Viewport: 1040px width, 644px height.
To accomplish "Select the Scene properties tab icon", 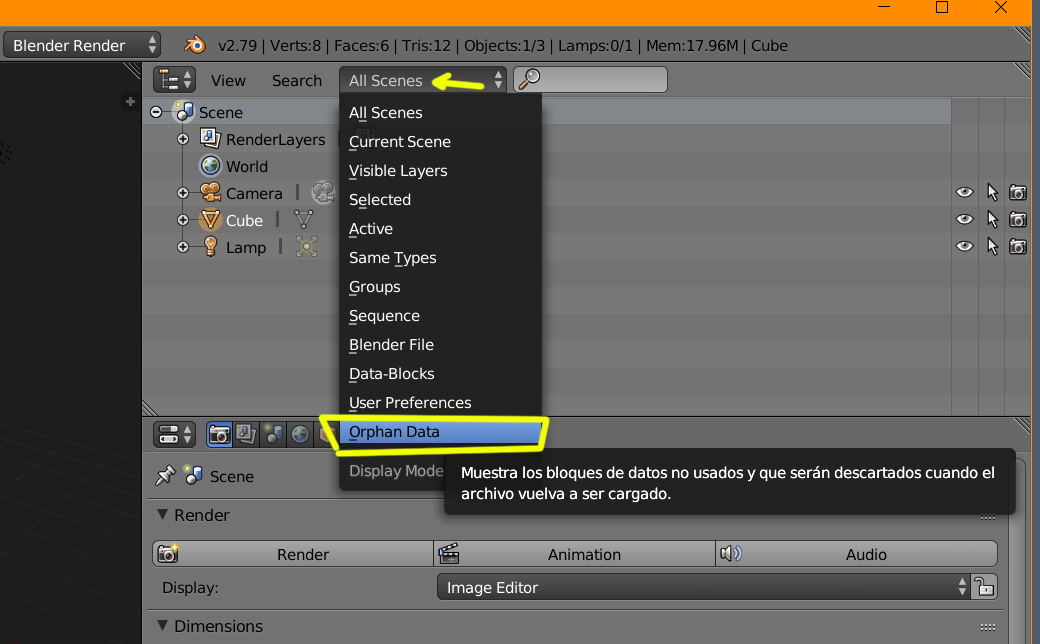I will click(x=273, y=434).
